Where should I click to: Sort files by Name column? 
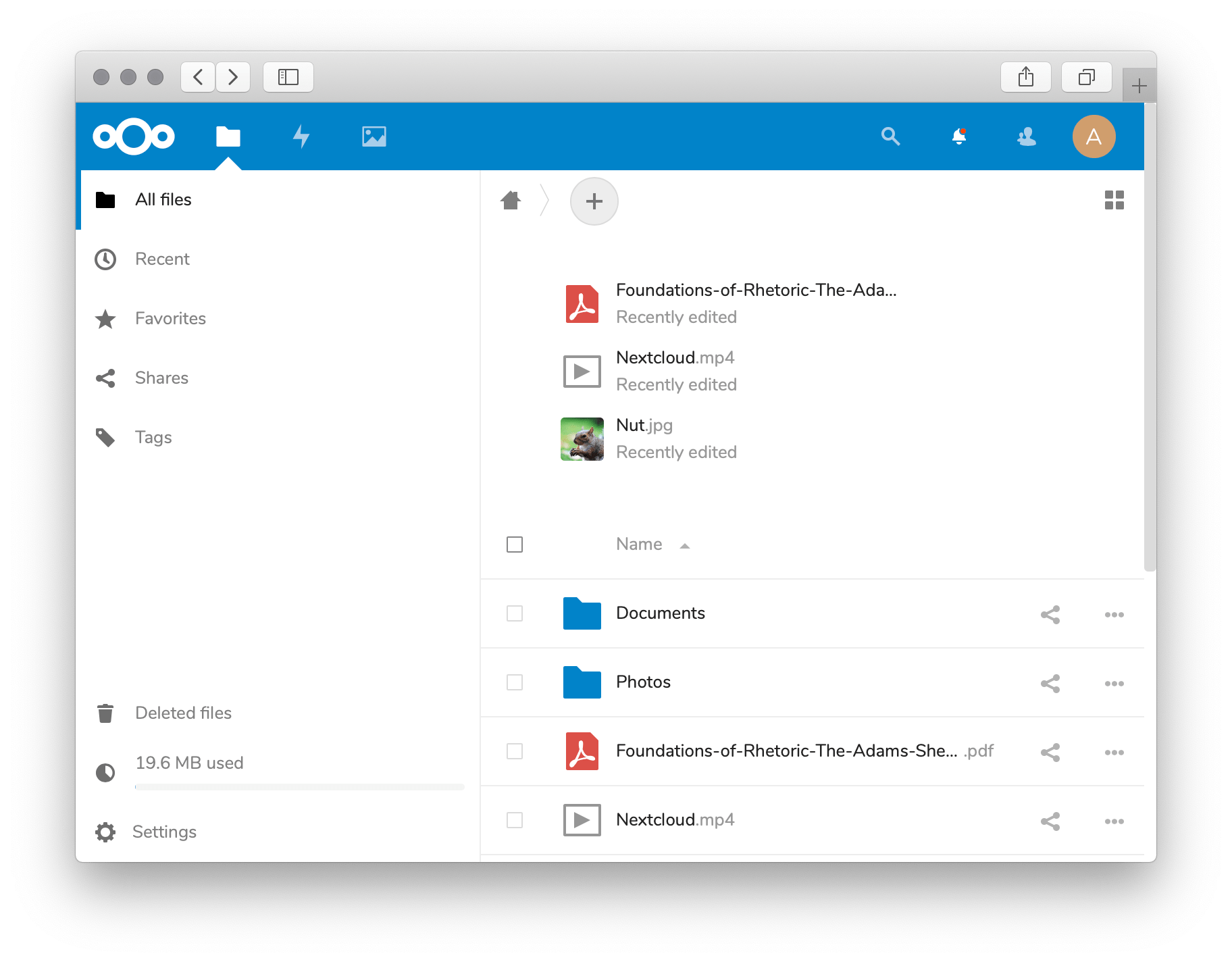639,545
